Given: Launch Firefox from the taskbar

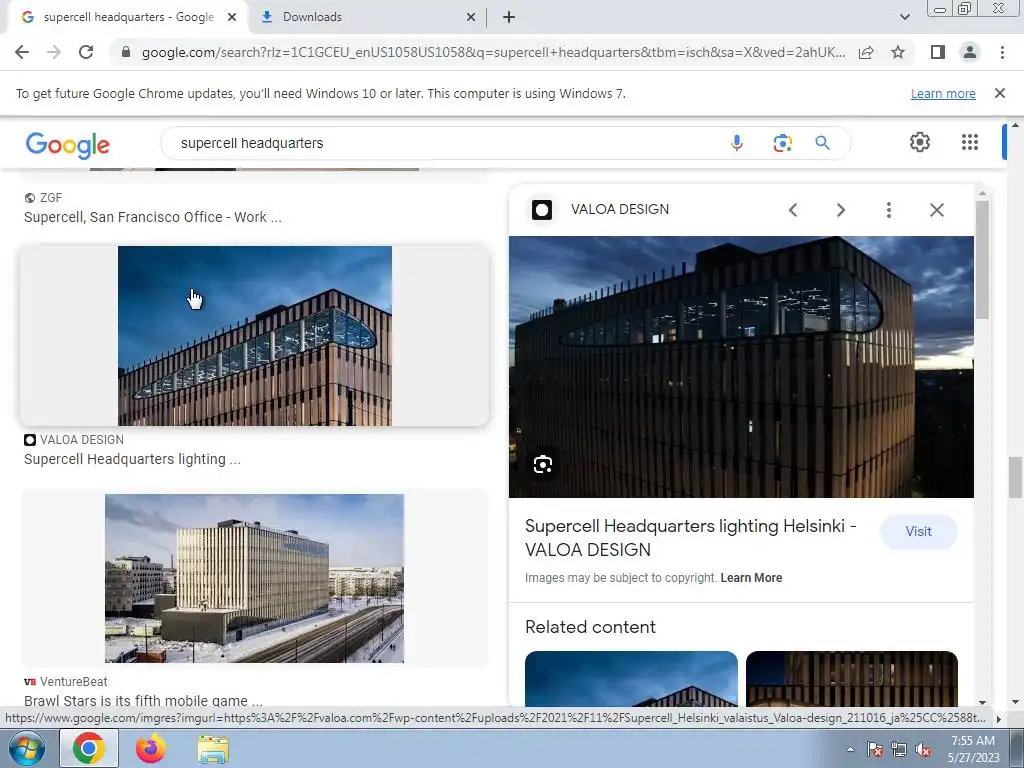Looking at the screenshot, I should point(151,748).
